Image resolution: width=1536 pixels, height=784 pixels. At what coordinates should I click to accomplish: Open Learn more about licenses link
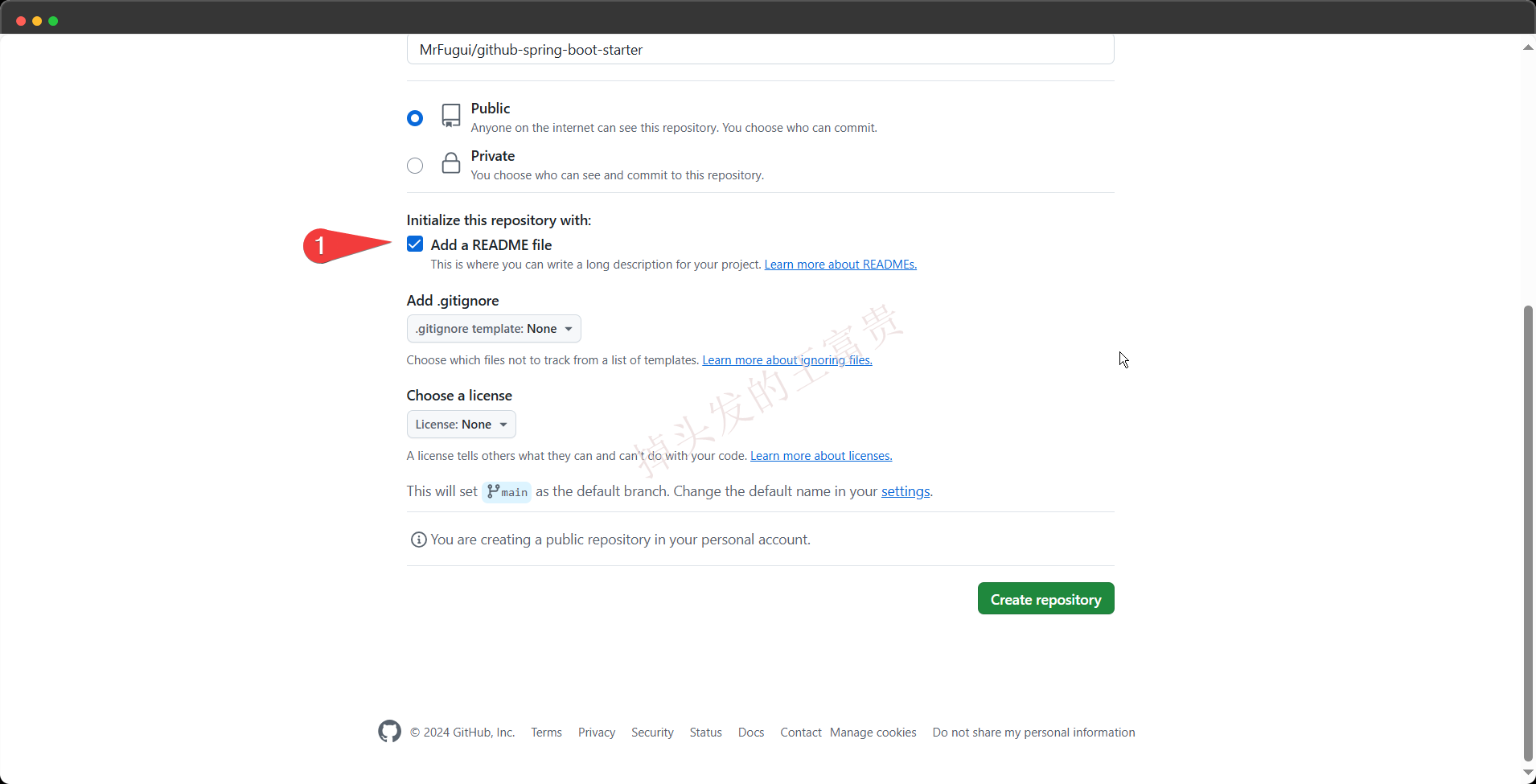tap(821, 456)
